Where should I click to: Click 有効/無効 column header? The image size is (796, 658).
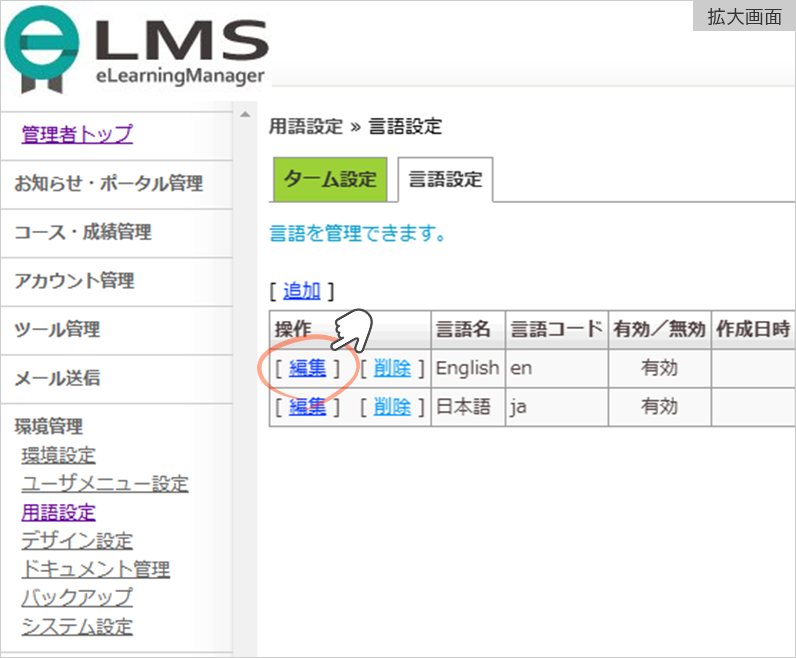pyautogui.click(x=659, y=330)
